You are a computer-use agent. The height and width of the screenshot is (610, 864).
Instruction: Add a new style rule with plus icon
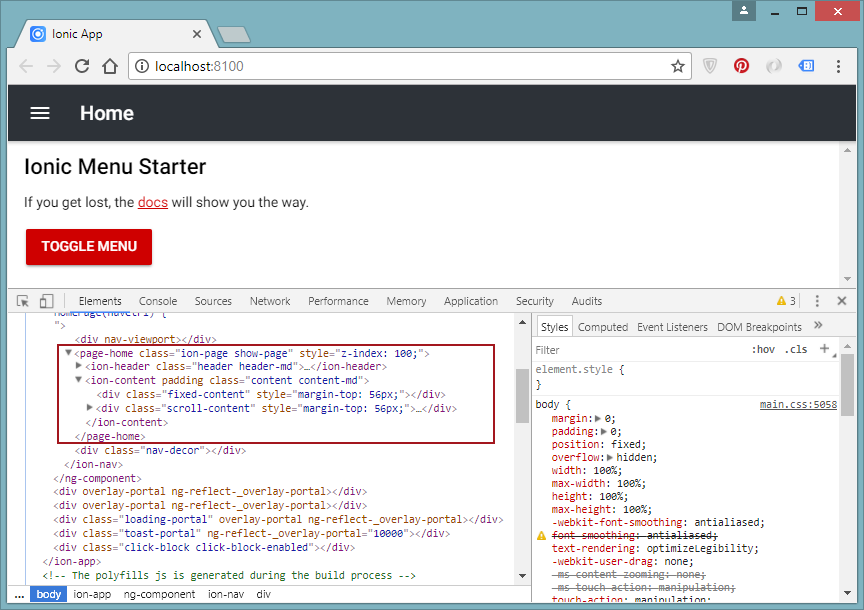(824, 348)
